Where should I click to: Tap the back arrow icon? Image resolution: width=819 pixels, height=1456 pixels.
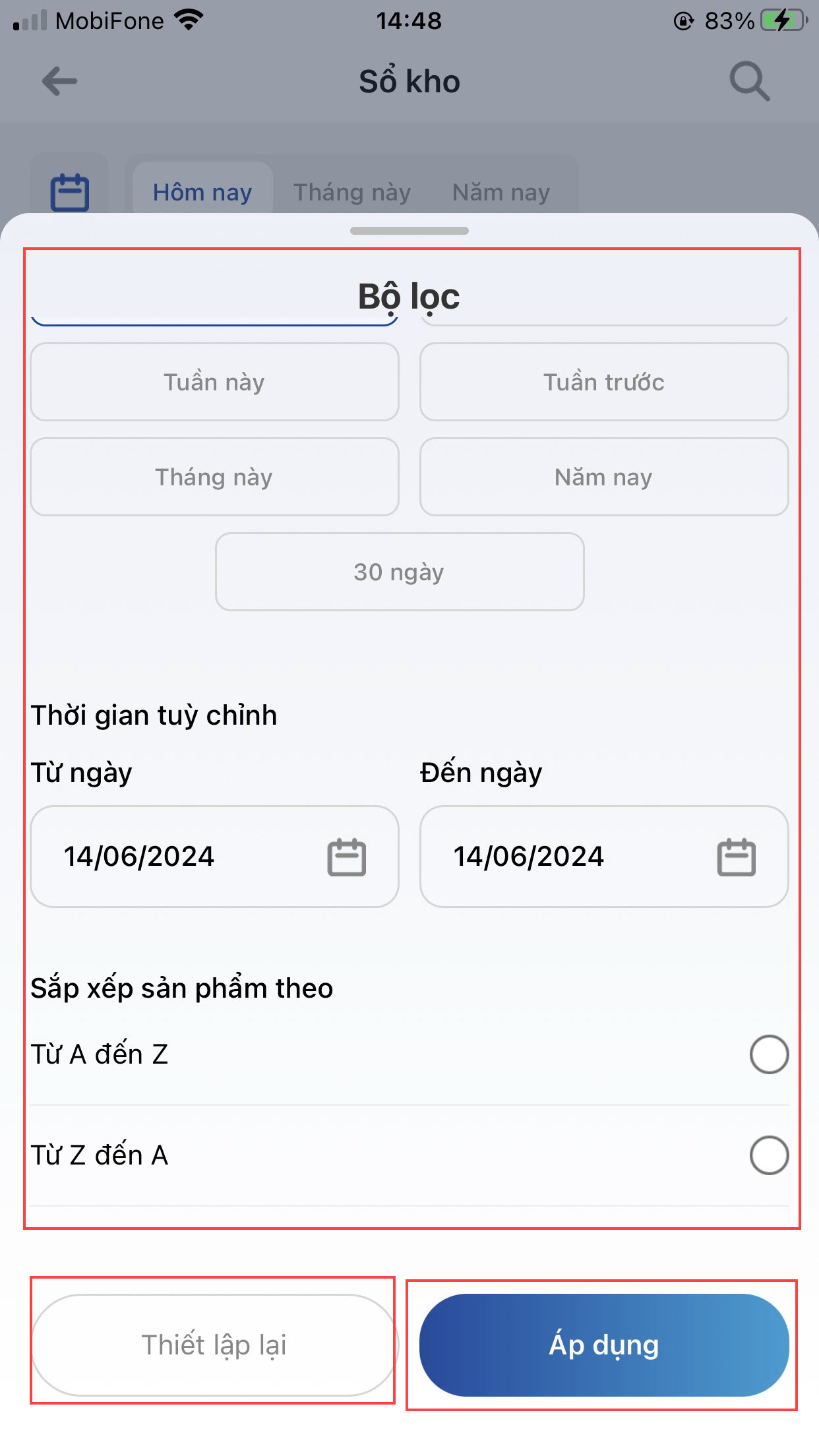coord(59,82)
